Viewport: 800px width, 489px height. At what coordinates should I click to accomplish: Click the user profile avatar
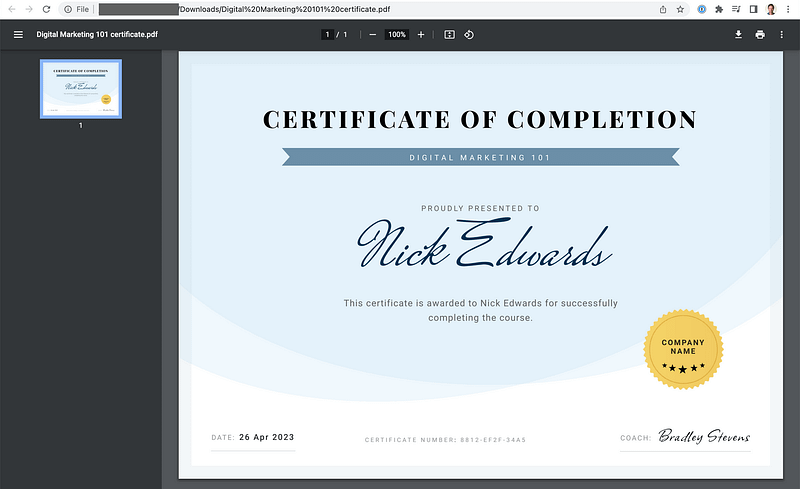771,9
